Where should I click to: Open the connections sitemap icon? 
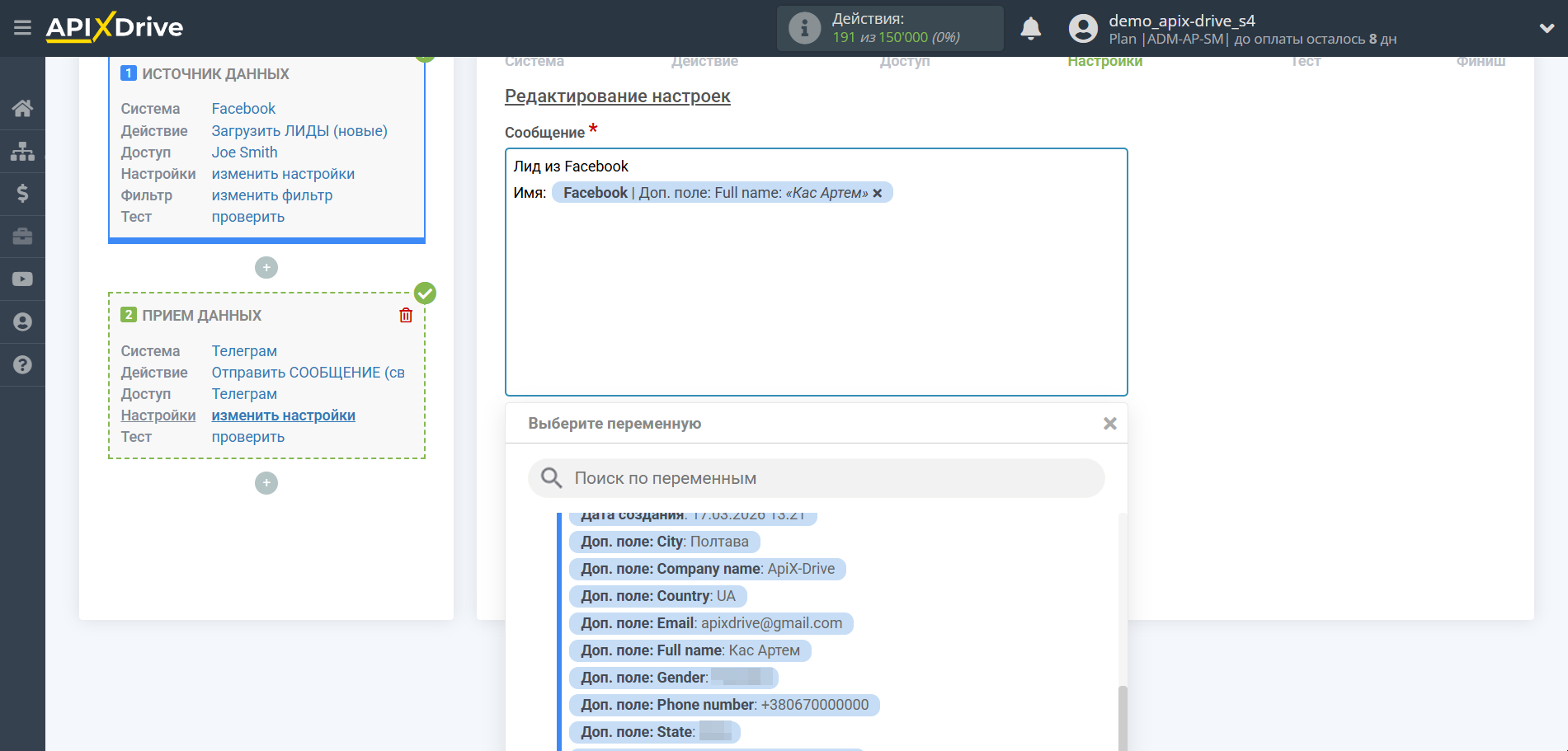coord(22,151)
